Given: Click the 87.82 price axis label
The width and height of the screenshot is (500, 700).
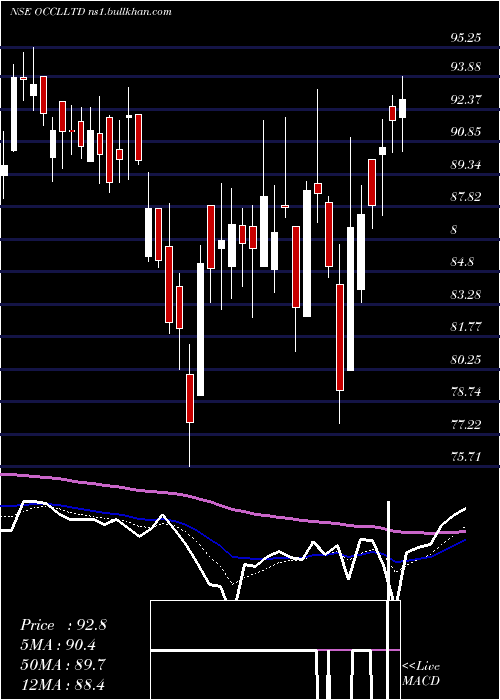Looking at the screenshot, I should click(x=466, y=197).
